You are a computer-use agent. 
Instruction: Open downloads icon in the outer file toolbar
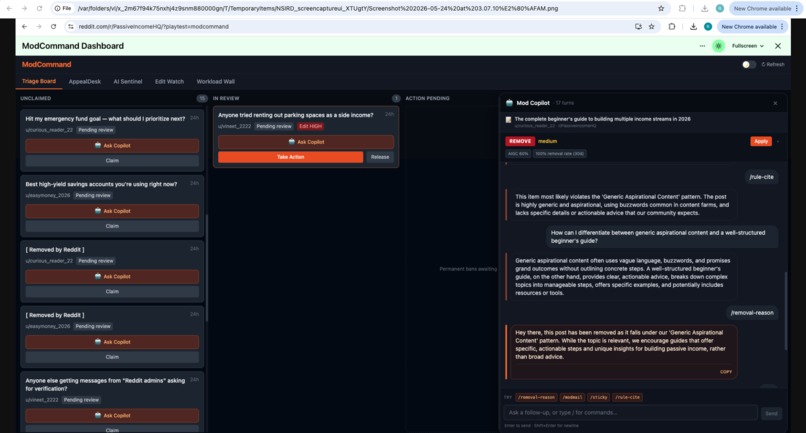pos(704,8)
